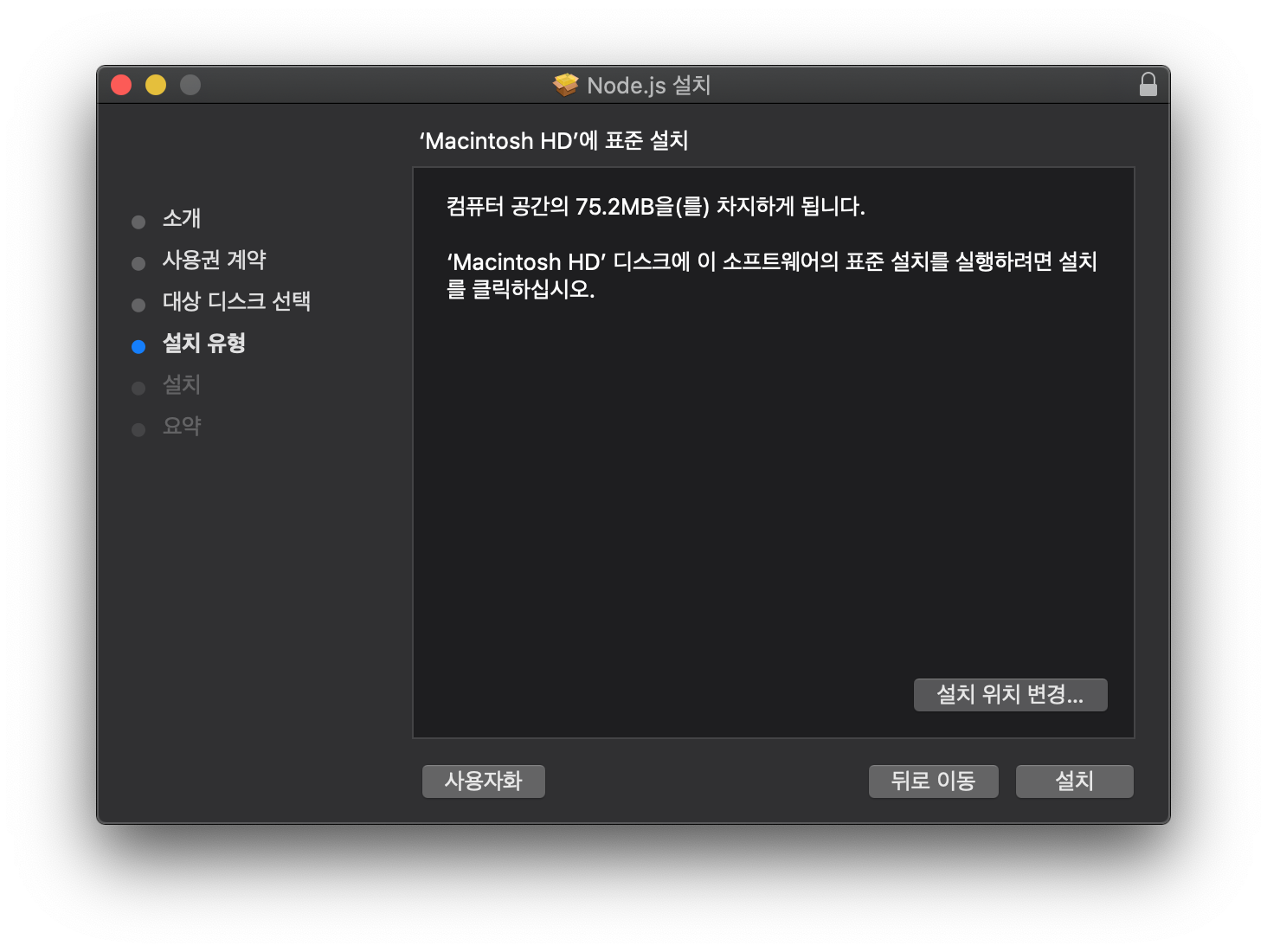The image size is (1267, 952).
Task: Select the 대상 디스크 선택 step
Action: [236, 301]
